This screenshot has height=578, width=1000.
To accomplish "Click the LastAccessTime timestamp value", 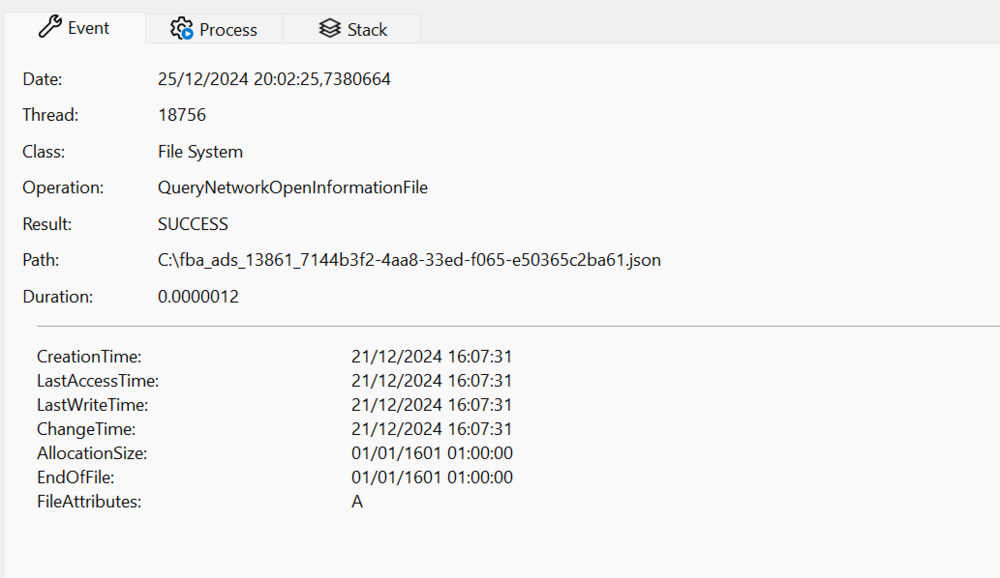I will (432, 381).
